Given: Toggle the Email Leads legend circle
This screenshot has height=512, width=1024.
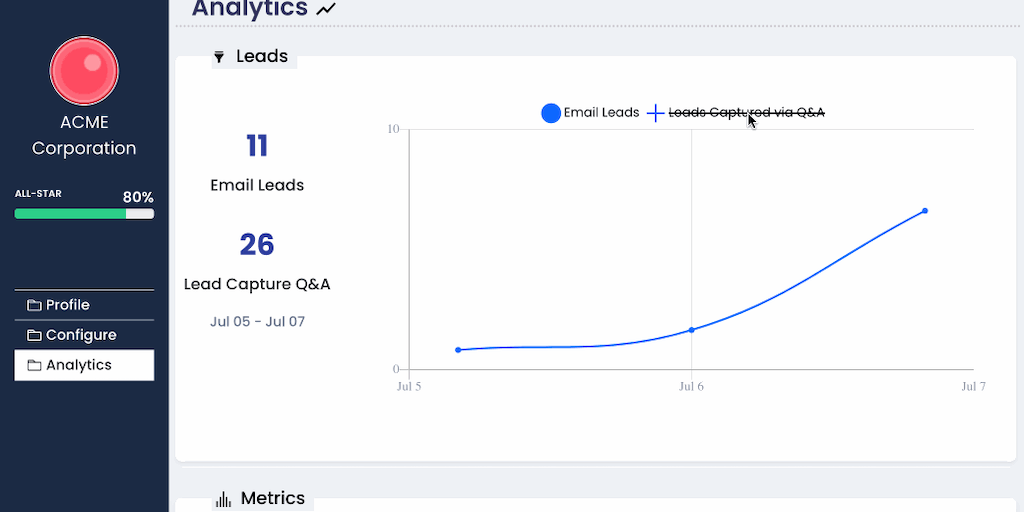Looking at the screenshot, I should point(551,113).
